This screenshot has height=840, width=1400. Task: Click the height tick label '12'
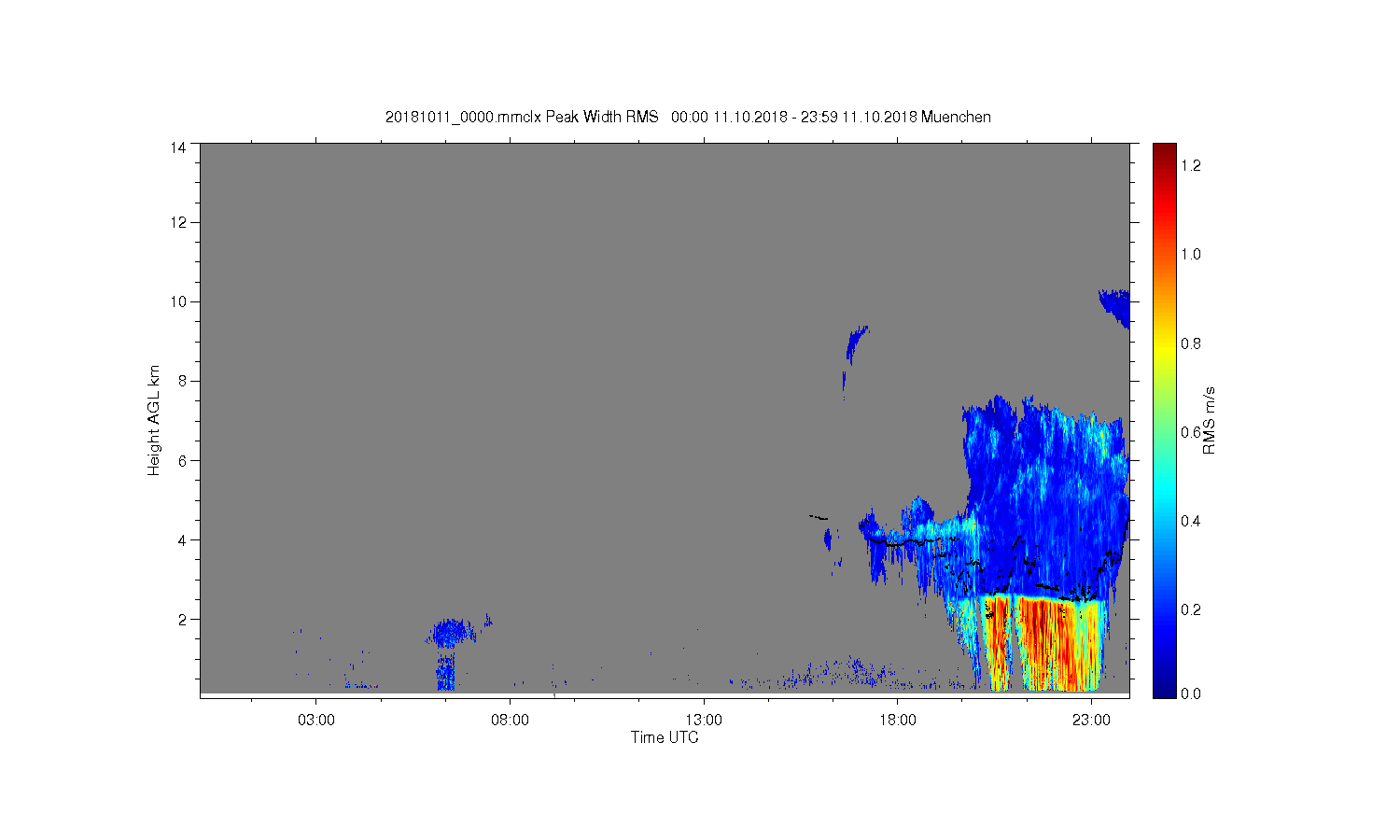pyautogui.click(x=178, y=222)
